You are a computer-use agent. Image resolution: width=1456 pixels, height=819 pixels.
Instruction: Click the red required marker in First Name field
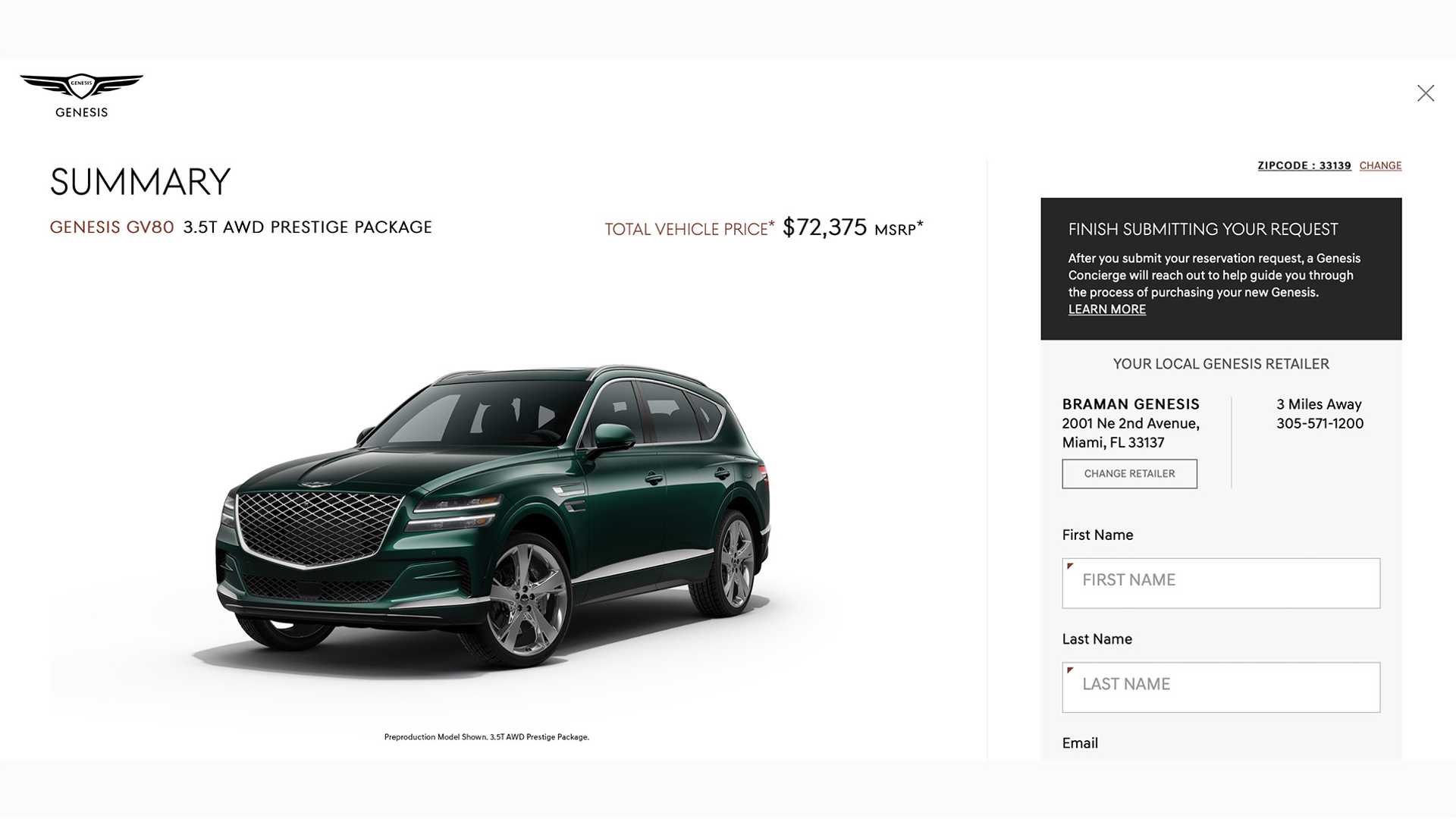[1070, 566]
